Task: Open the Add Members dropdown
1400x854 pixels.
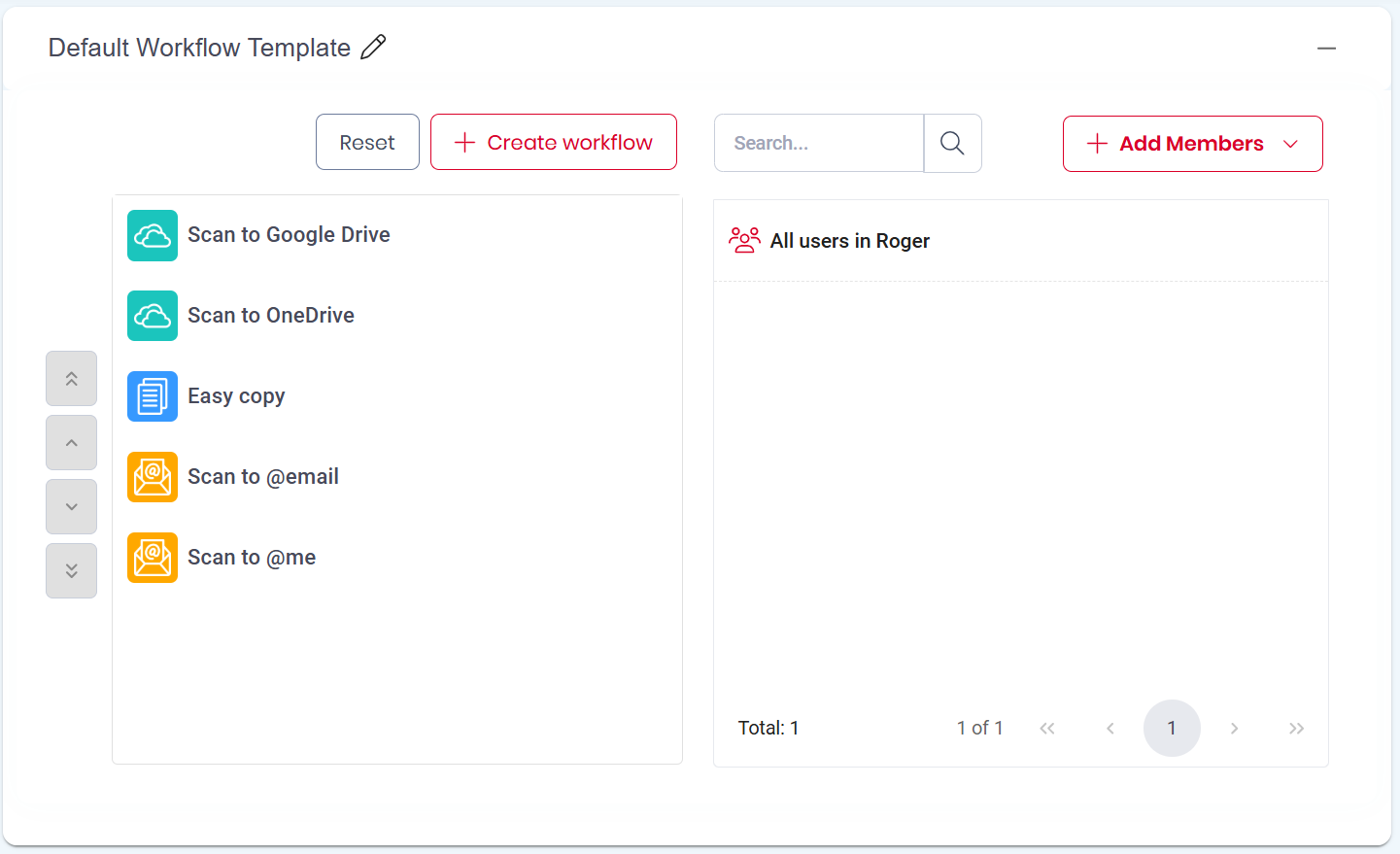Action: point(1192,144)
